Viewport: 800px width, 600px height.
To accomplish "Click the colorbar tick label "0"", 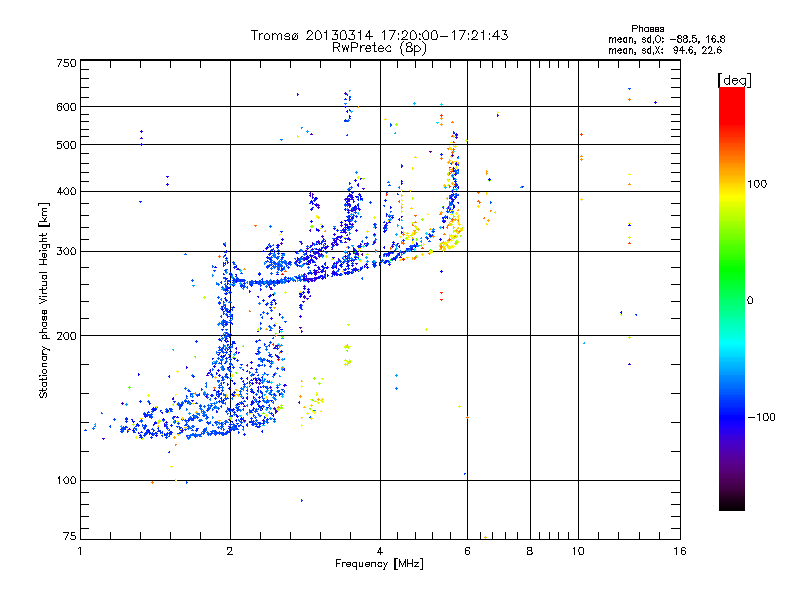I will click(x=750, y=301).
